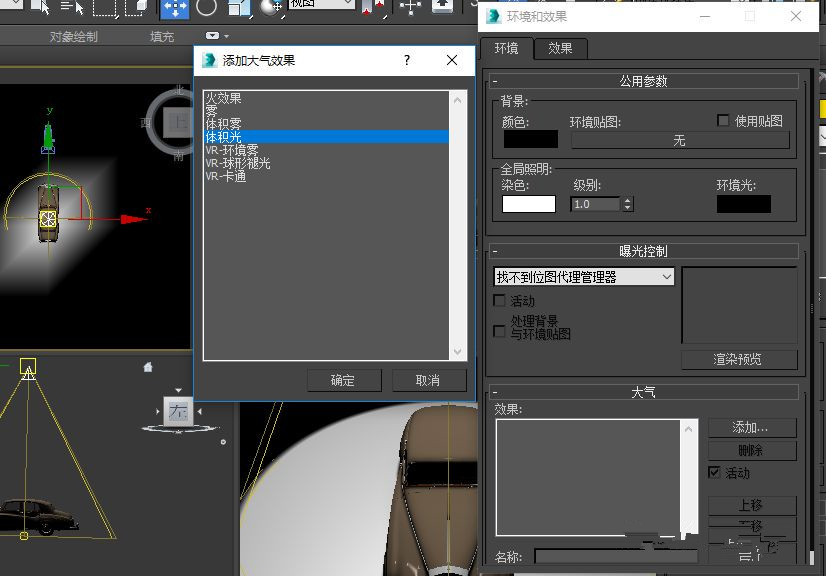Choose the Rectangular Selection Region tool
This screenshot has height=576, width=826.
coord(105,7)
